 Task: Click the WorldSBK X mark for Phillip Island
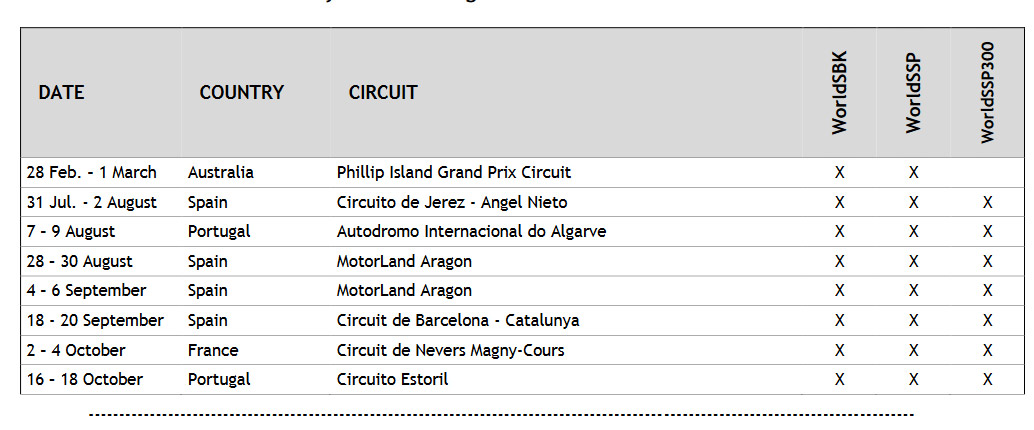coord(839,173)
